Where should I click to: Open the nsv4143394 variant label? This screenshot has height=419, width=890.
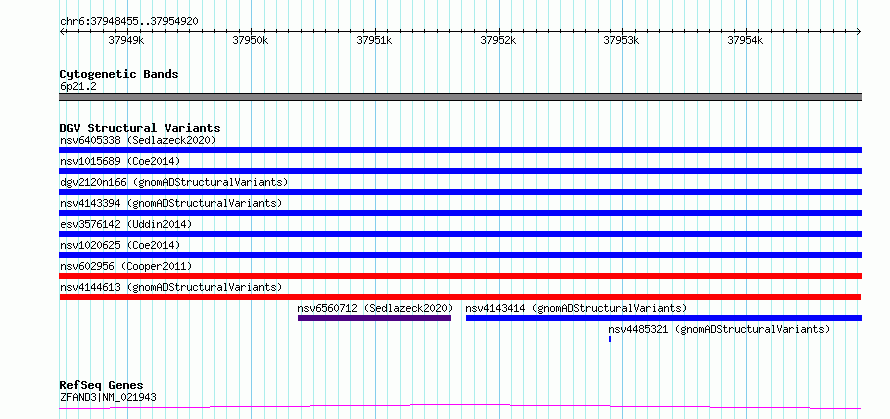[x=171, y=203]
